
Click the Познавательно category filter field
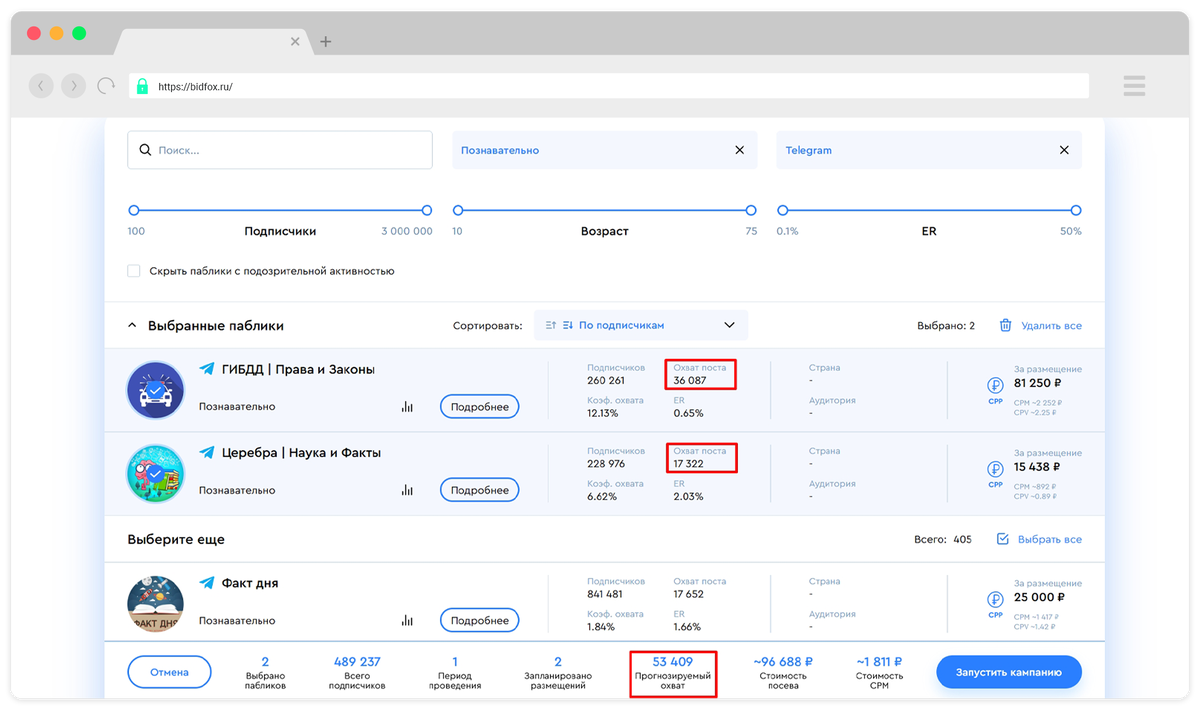[605, 150]
